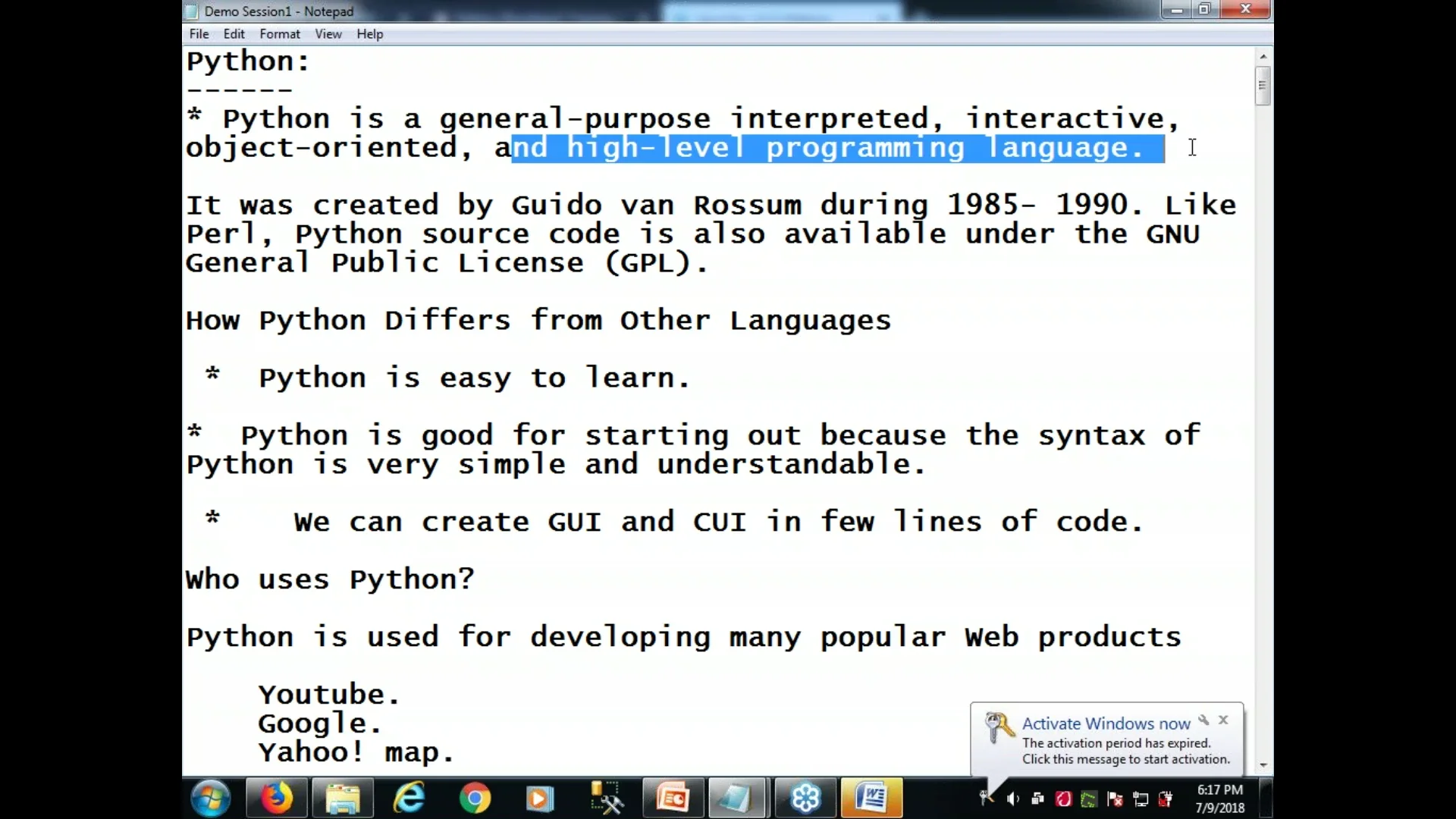Image resolution: width=1456 pixels, height=819 pixels.
Task: Click 'How Python Differs from Other Languages'
Action: [538, 321]
